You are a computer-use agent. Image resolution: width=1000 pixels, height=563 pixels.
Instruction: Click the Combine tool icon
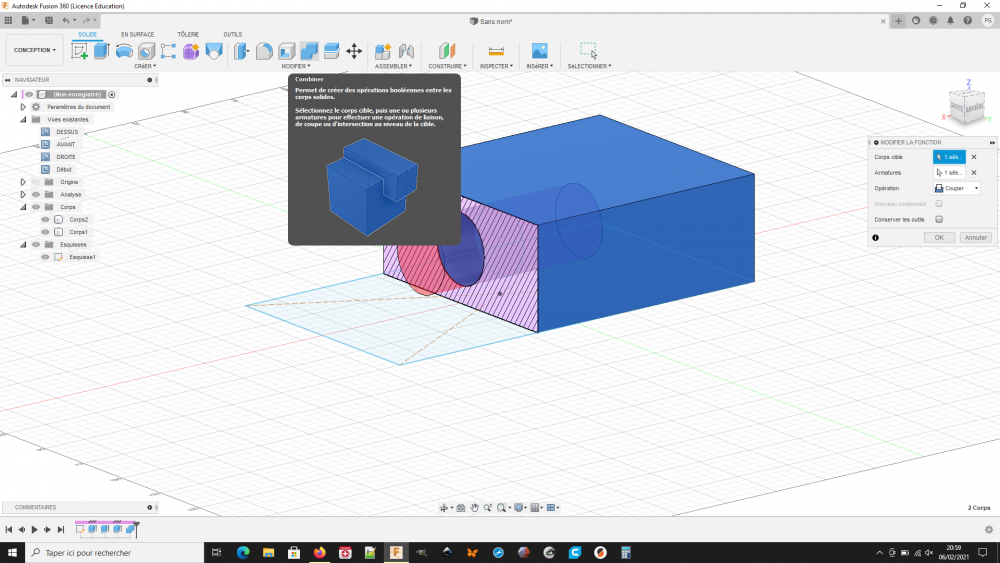point(309,51)
